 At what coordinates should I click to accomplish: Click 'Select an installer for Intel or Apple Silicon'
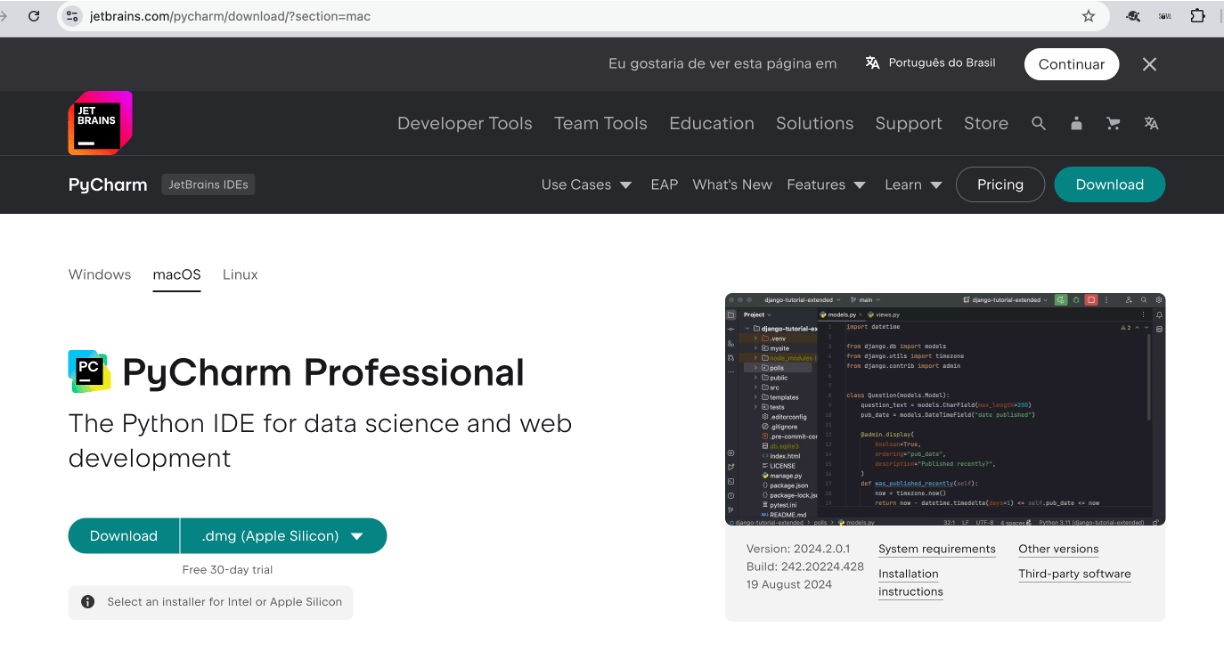point(225,602)
